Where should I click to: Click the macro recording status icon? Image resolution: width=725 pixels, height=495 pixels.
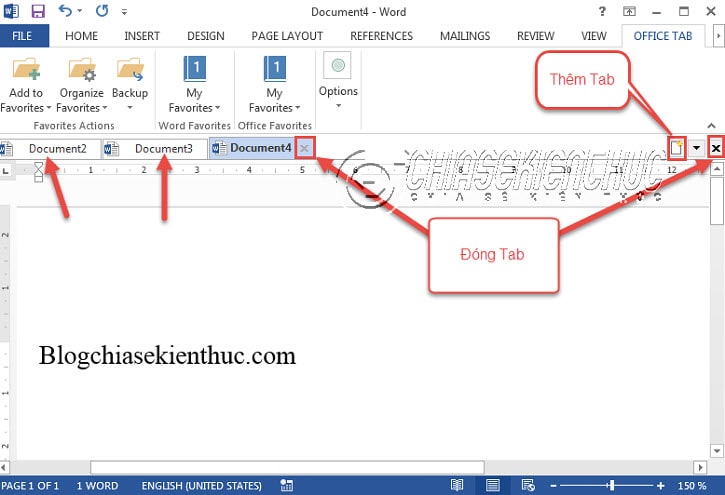click(286, 485)
